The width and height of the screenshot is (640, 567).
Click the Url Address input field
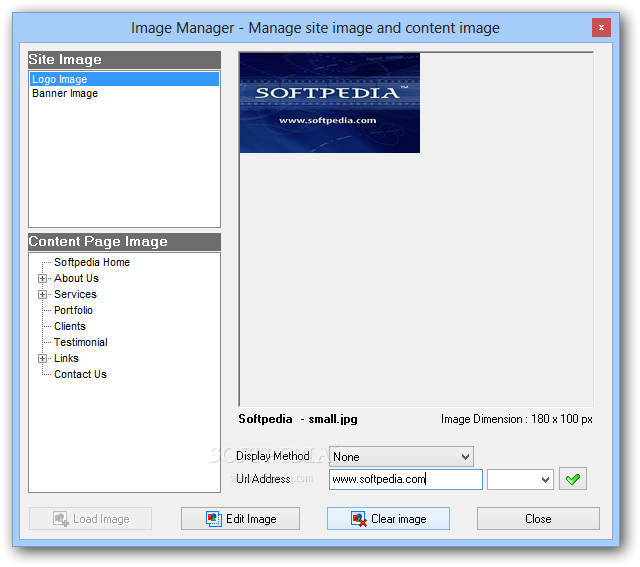pyautogui.click(x=406, y=479)
